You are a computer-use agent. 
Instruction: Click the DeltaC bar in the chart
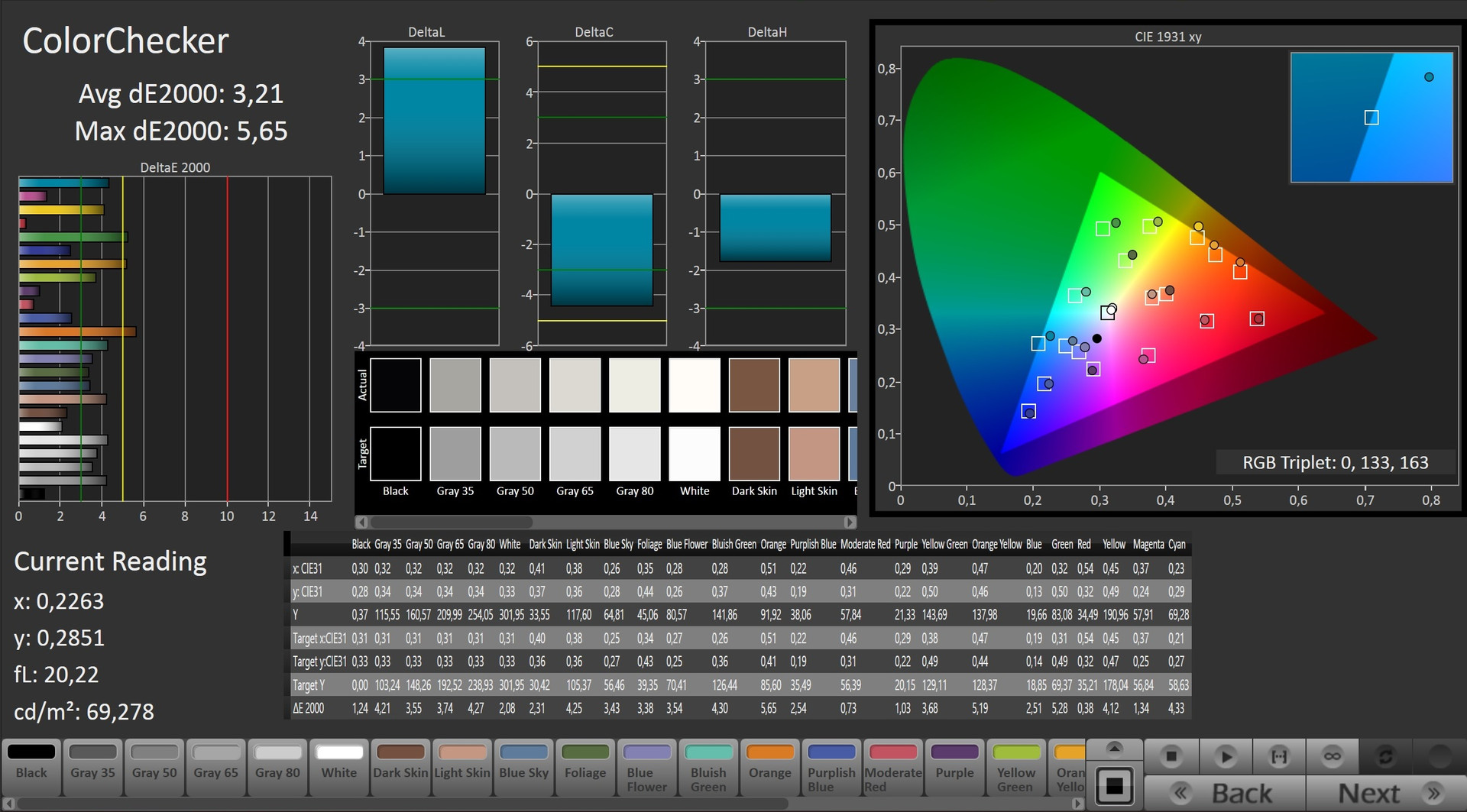coord(602,250)
